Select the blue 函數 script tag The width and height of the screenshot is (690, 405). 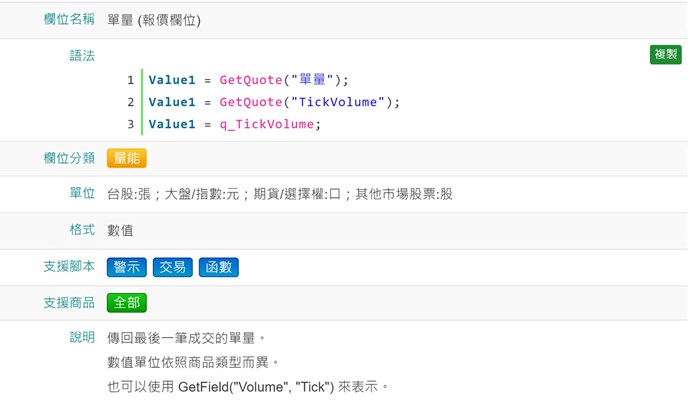[219, 267]
